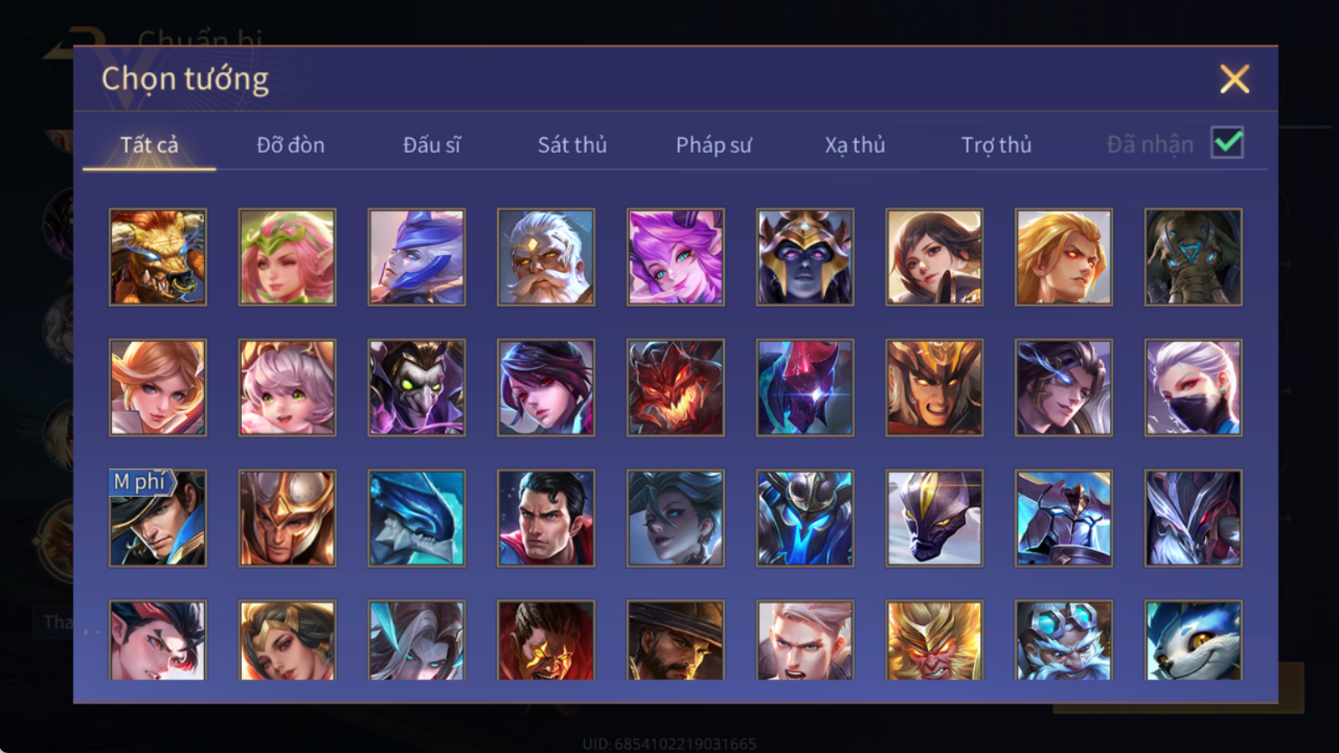Image resolution: width=1339 pixels, height=753 pixels.
Task: Pick the pink-haired girl with horns hero
Action: tap(676, 257)
